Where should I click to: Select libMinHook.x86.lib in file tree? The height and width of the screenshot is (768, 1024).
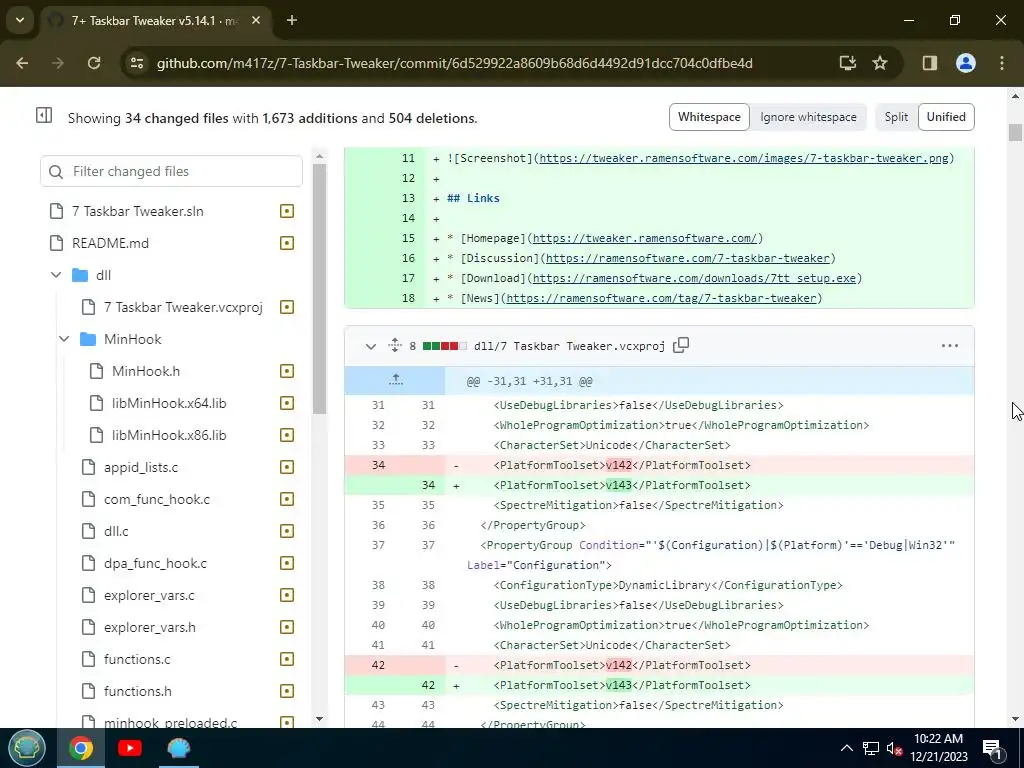point(169,435)
